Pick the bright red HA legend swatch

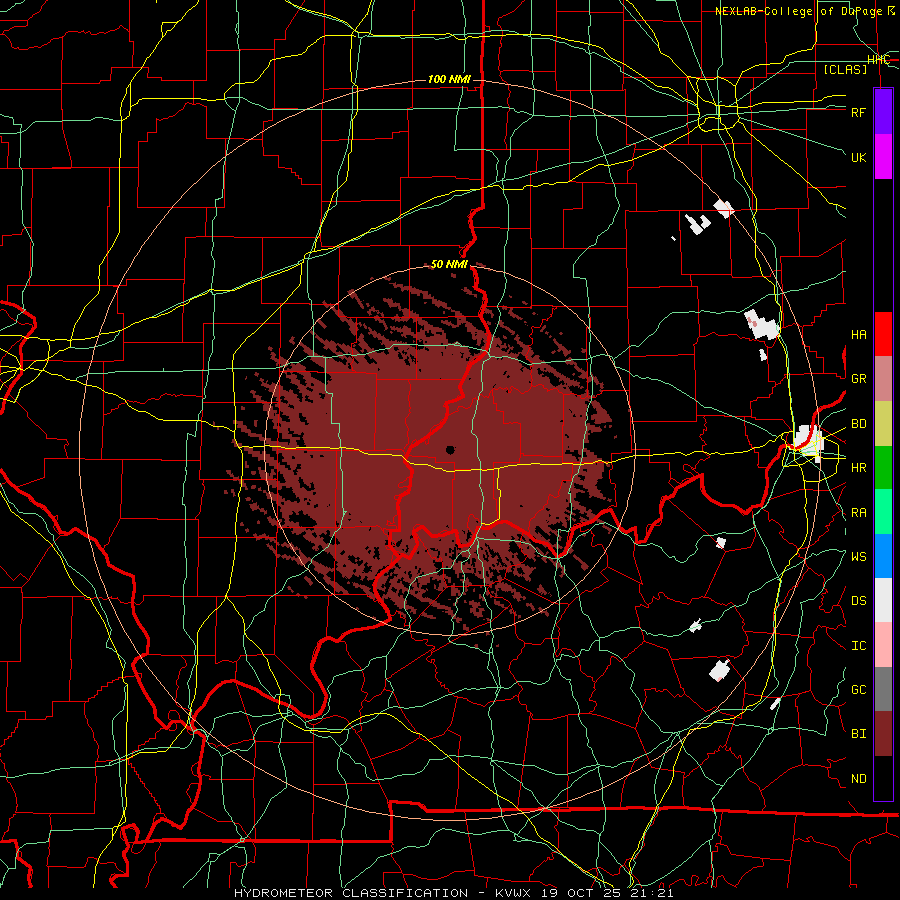pos(883,334)
